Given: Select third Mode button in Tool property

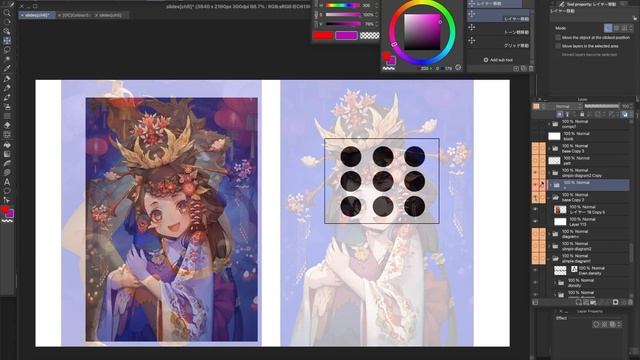Looking at the screenshot, I should click(x=624, y=28).
